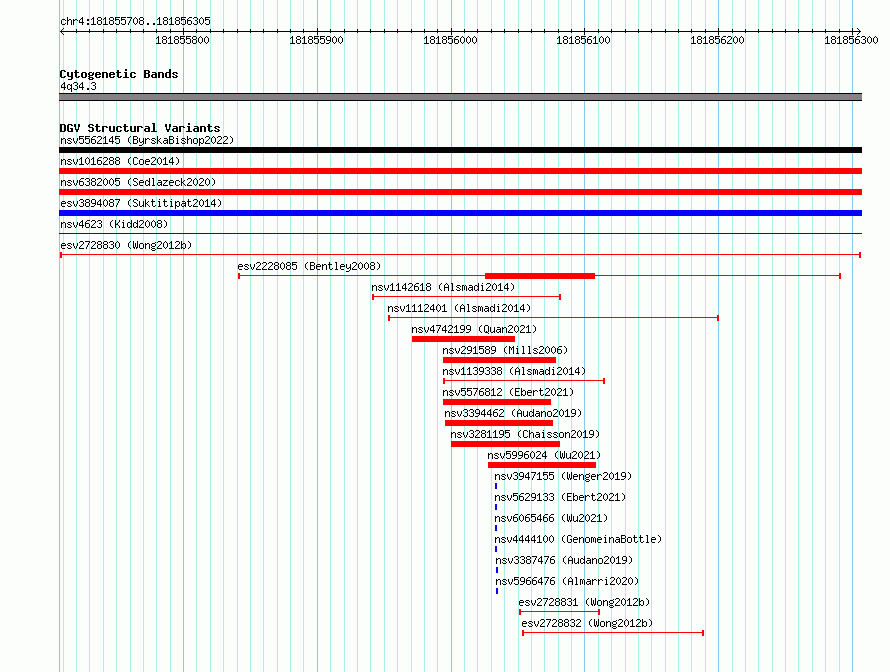Click ruler position 181855800
The height and width of the screenshot is (672, 890).
(182, 40)
